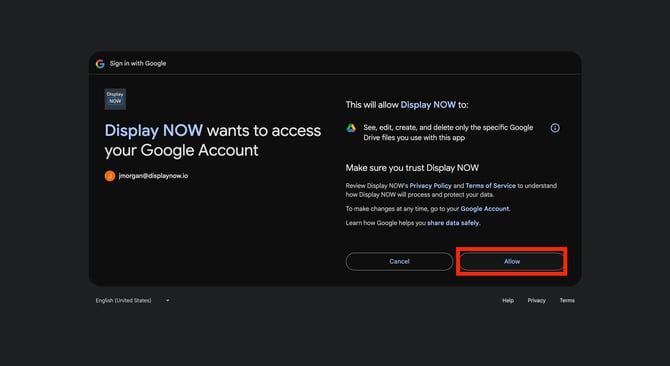The width and height of the screenshot is (670, 366).
Task: Open the Terms of Service link
Action: pyautogui.click(x=491, y=186)
